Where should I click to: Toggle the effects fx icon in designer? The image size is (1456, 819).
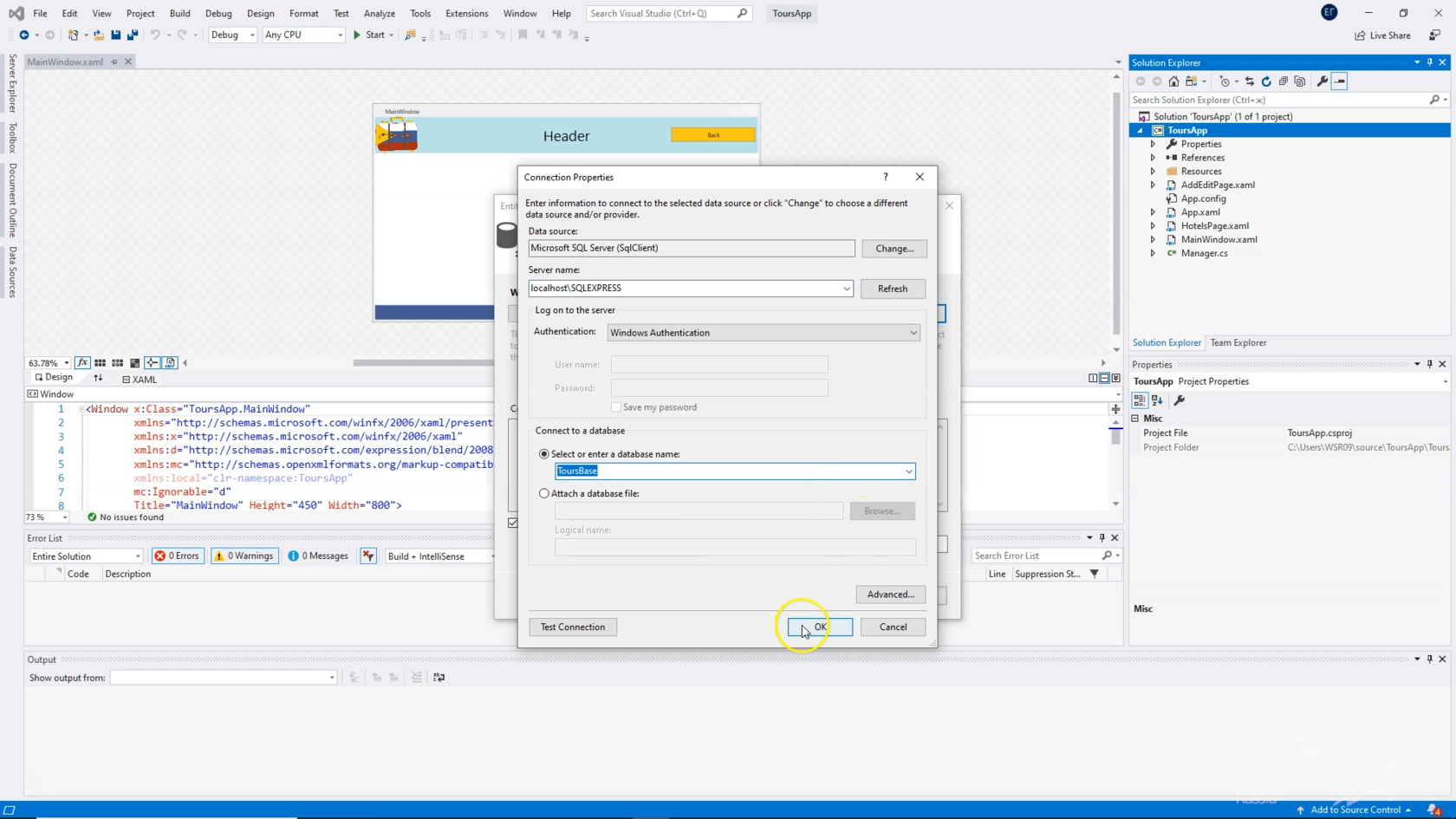(x=82, y=363)
